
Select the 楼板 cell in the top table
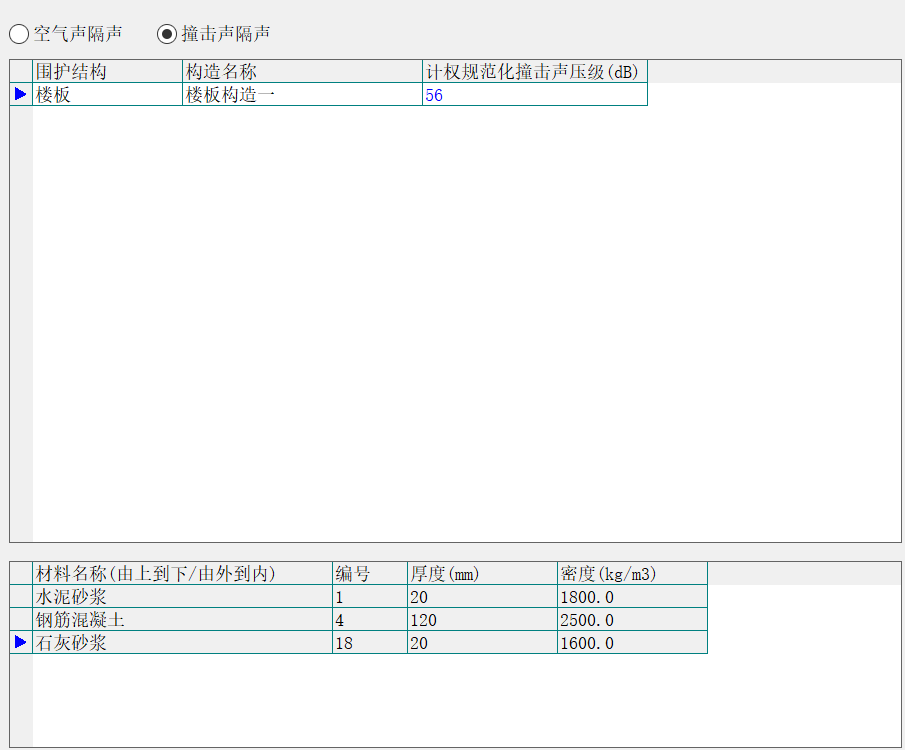tap(107, 95)
